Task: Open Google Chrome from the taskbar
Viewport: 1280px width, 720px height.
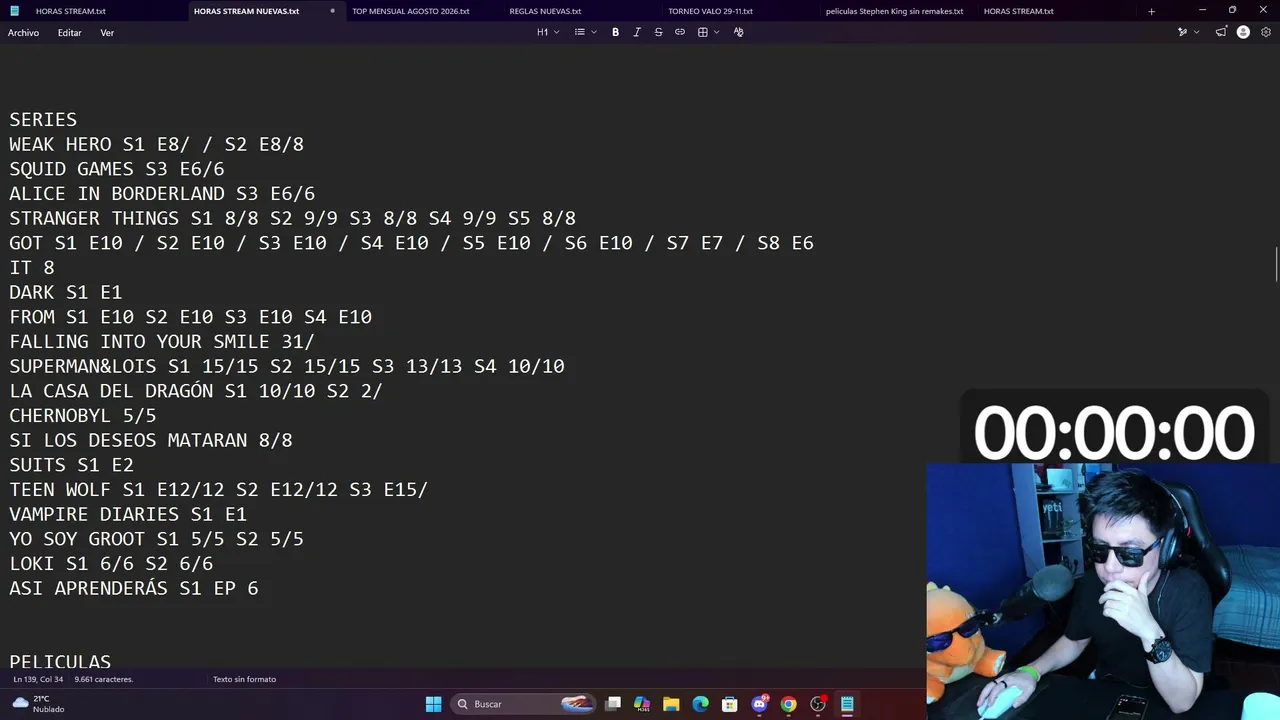Action: pos(788,704)
